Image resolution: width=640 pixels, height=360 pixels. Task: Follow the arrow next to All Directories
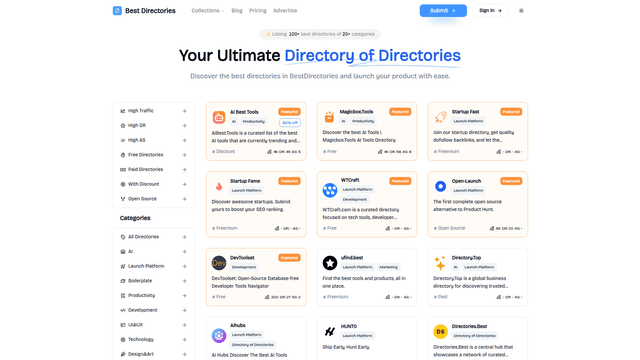coord(184,237)
